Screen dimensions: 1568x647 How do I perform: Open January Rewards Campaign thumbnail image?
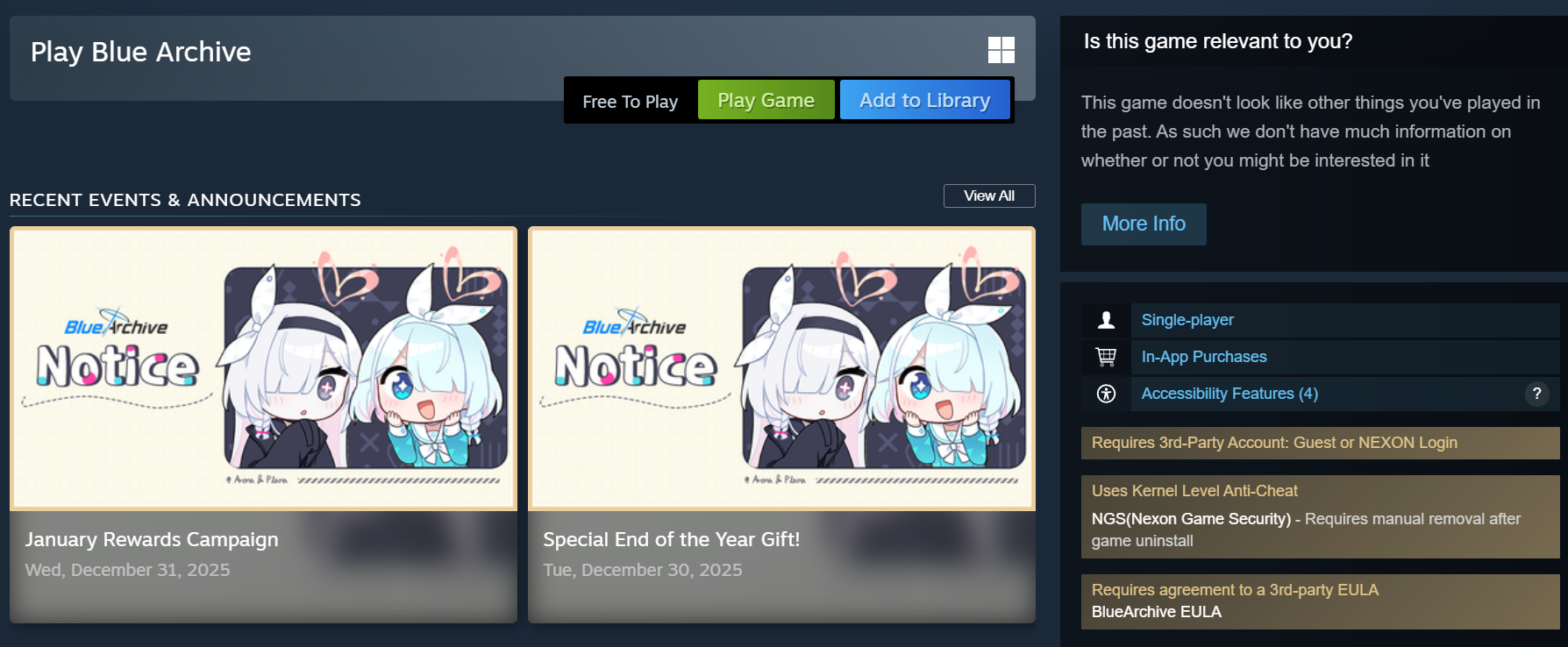tap(263, 369)
